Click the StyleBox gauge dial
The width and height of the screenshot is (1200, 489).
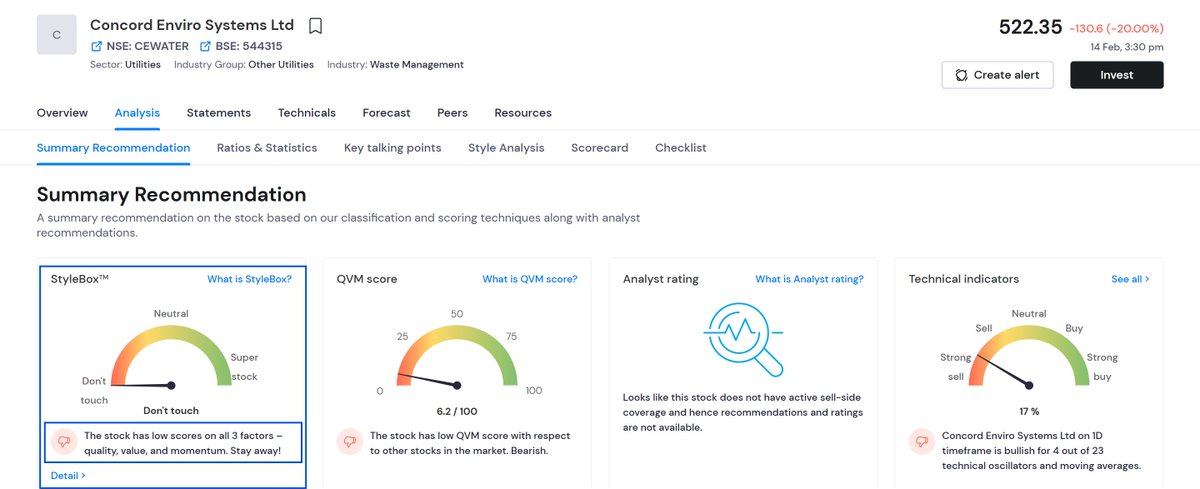pyautogui.click(x=171, y=358)
